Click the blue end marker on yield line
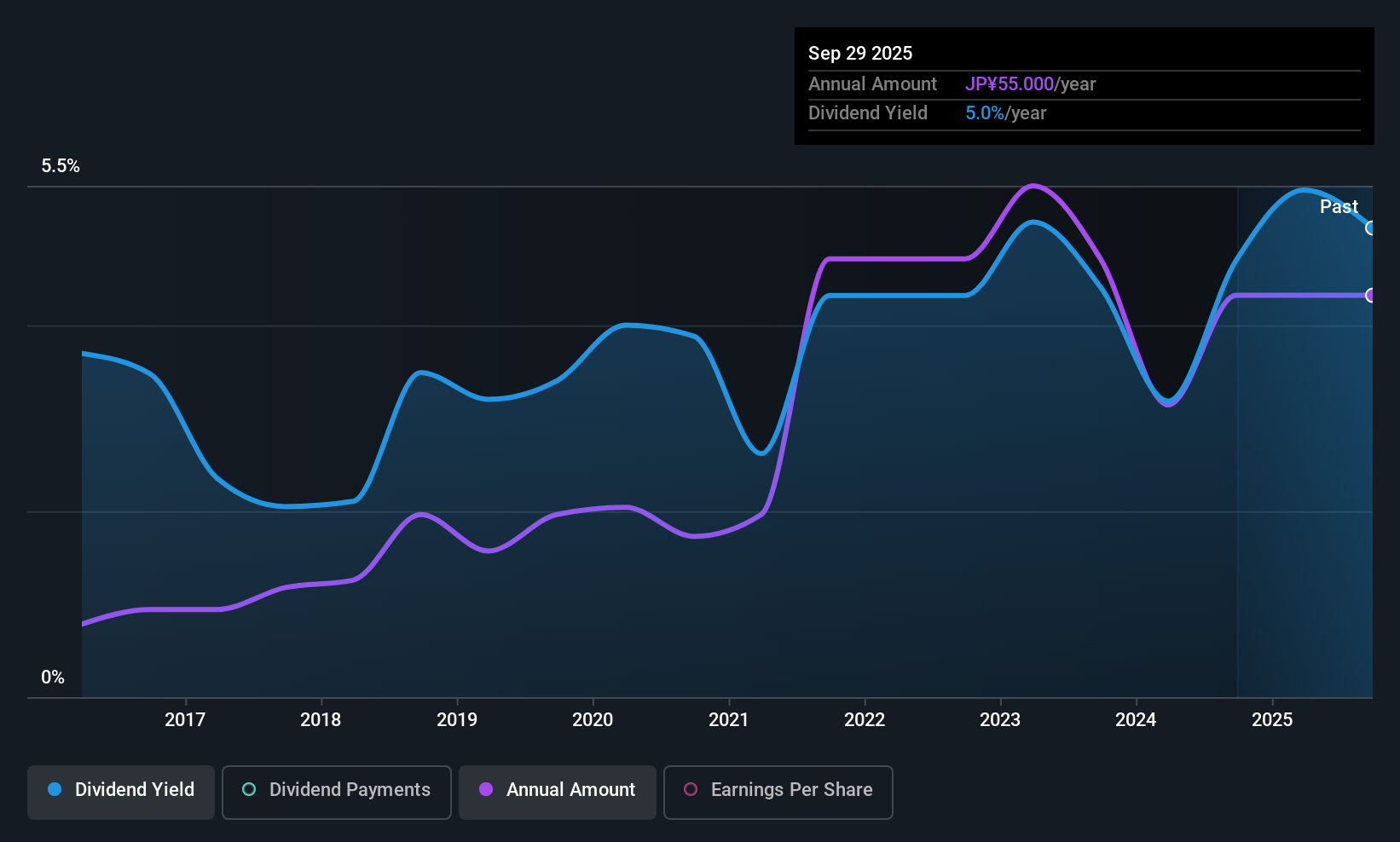This screenshot has width=1400, height=842. [1370, 228]
